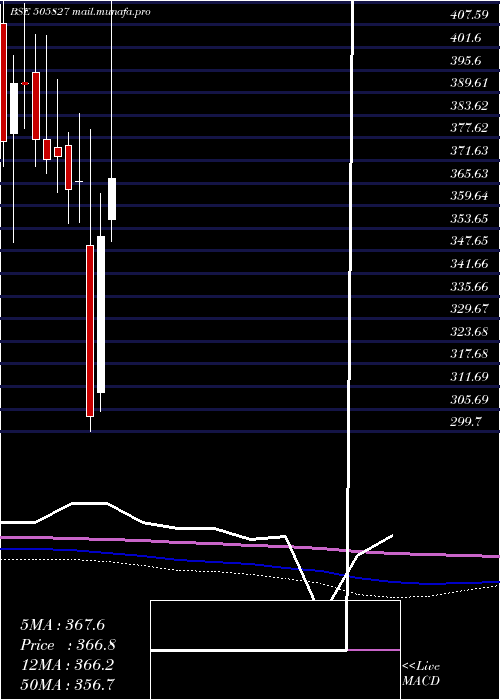
Task: Click the 371.63 price axis label
Action: 469,151
